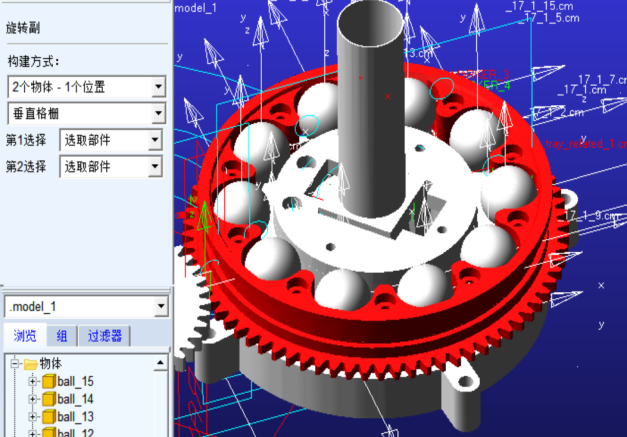Click the ball_15 yellow part icon

pyautogui.click(x=49, y=381)
